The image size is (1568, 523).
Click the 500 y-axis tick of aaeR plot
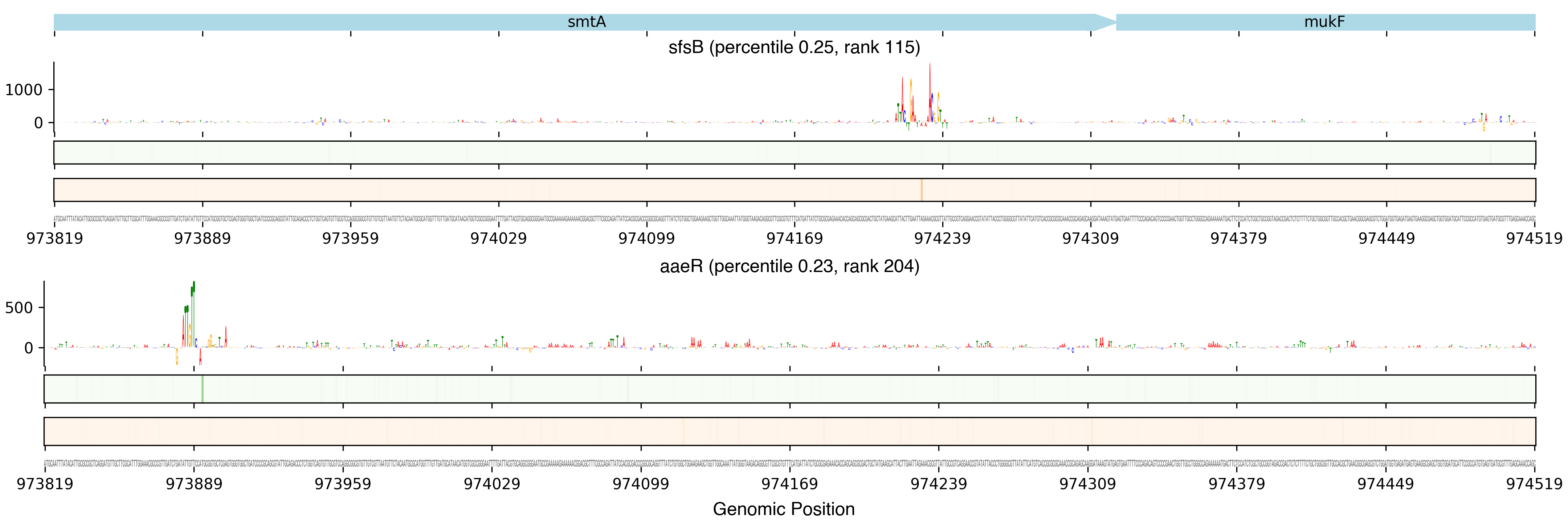coord(19,308)
